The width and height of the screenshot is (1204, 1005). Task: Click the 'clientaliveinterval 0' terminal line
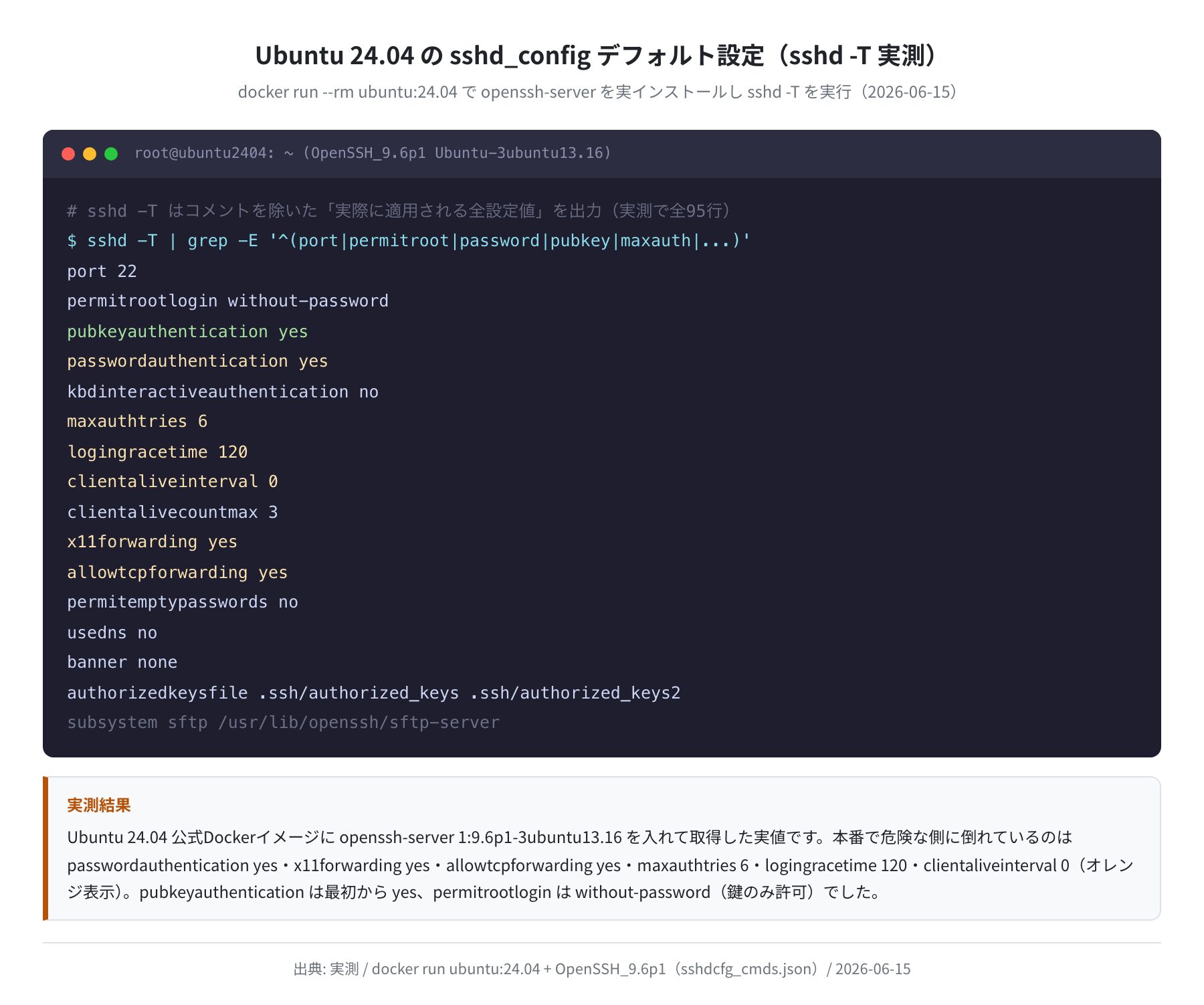173,482
